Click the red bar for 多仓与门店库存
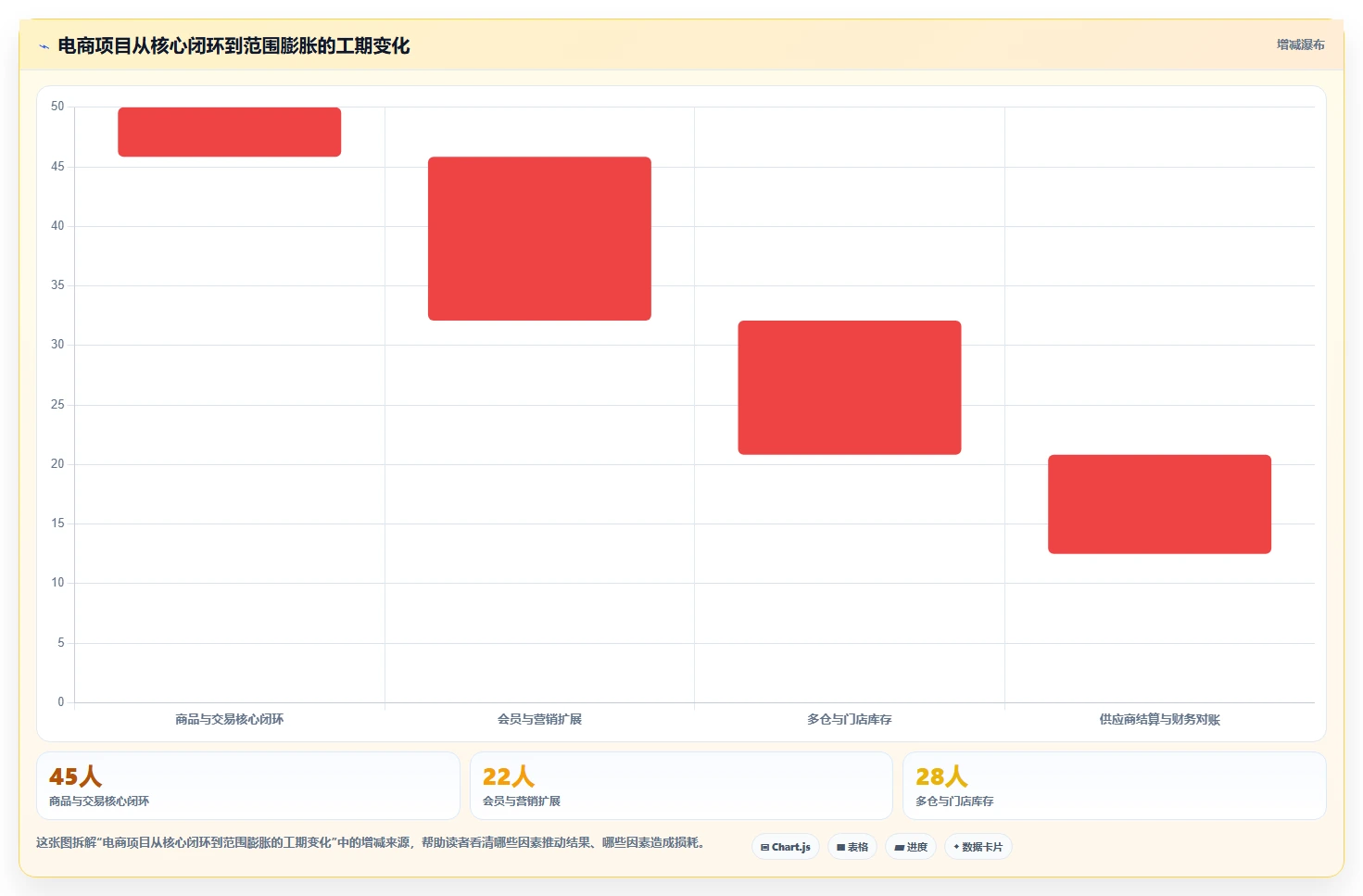Screen dimensions: 1363x896 [x=850, y=387]
